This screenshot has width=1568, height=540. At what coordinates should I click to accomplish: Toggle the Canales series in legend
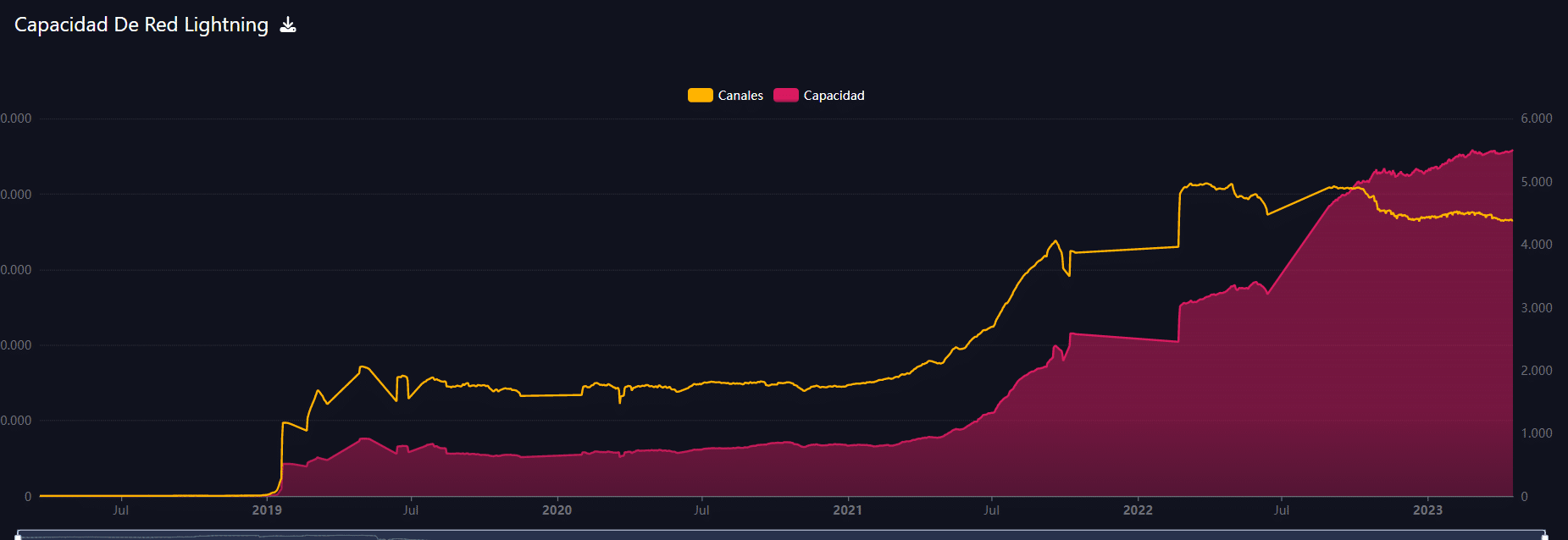pyautogui.click(x=725, y=96)
